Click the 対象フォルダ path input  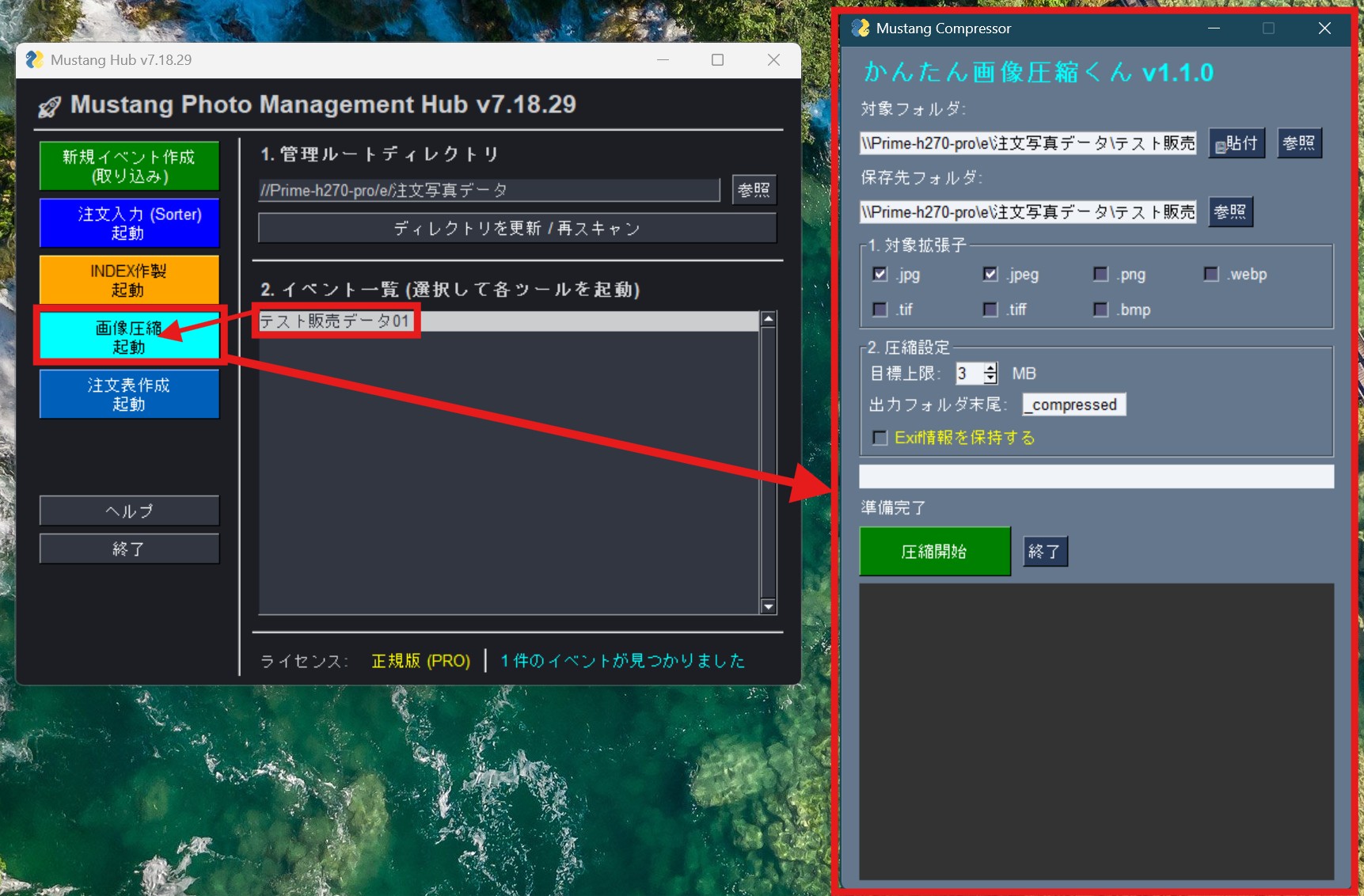tap(1028, 143)
